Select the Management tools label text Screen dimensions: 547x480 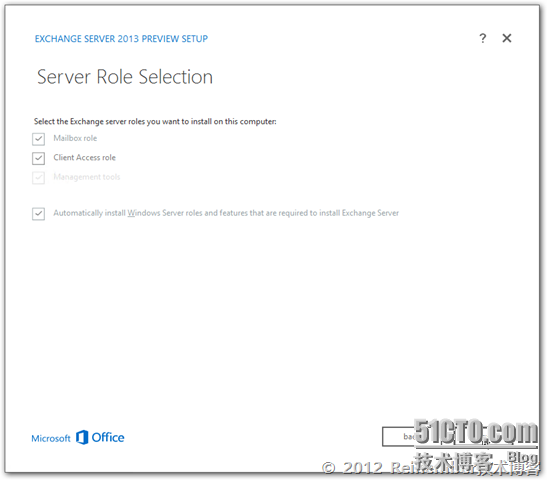pyautogui.click(x=87, y=177)
